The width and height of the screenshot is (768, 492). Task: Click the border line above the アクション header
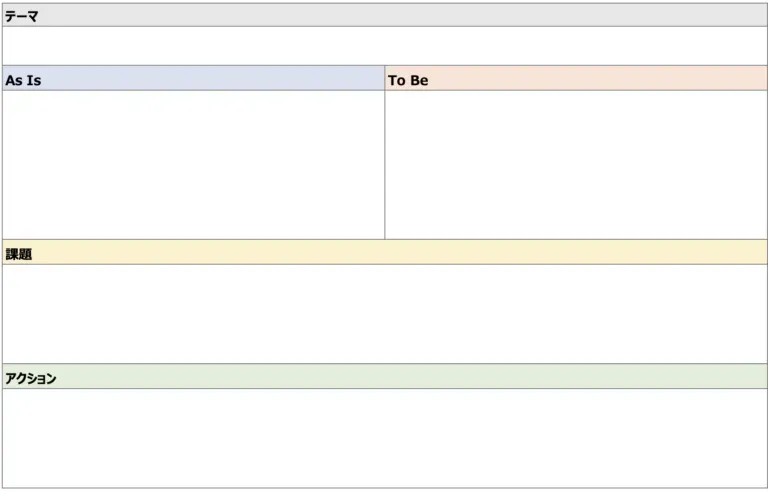(384, 364)
